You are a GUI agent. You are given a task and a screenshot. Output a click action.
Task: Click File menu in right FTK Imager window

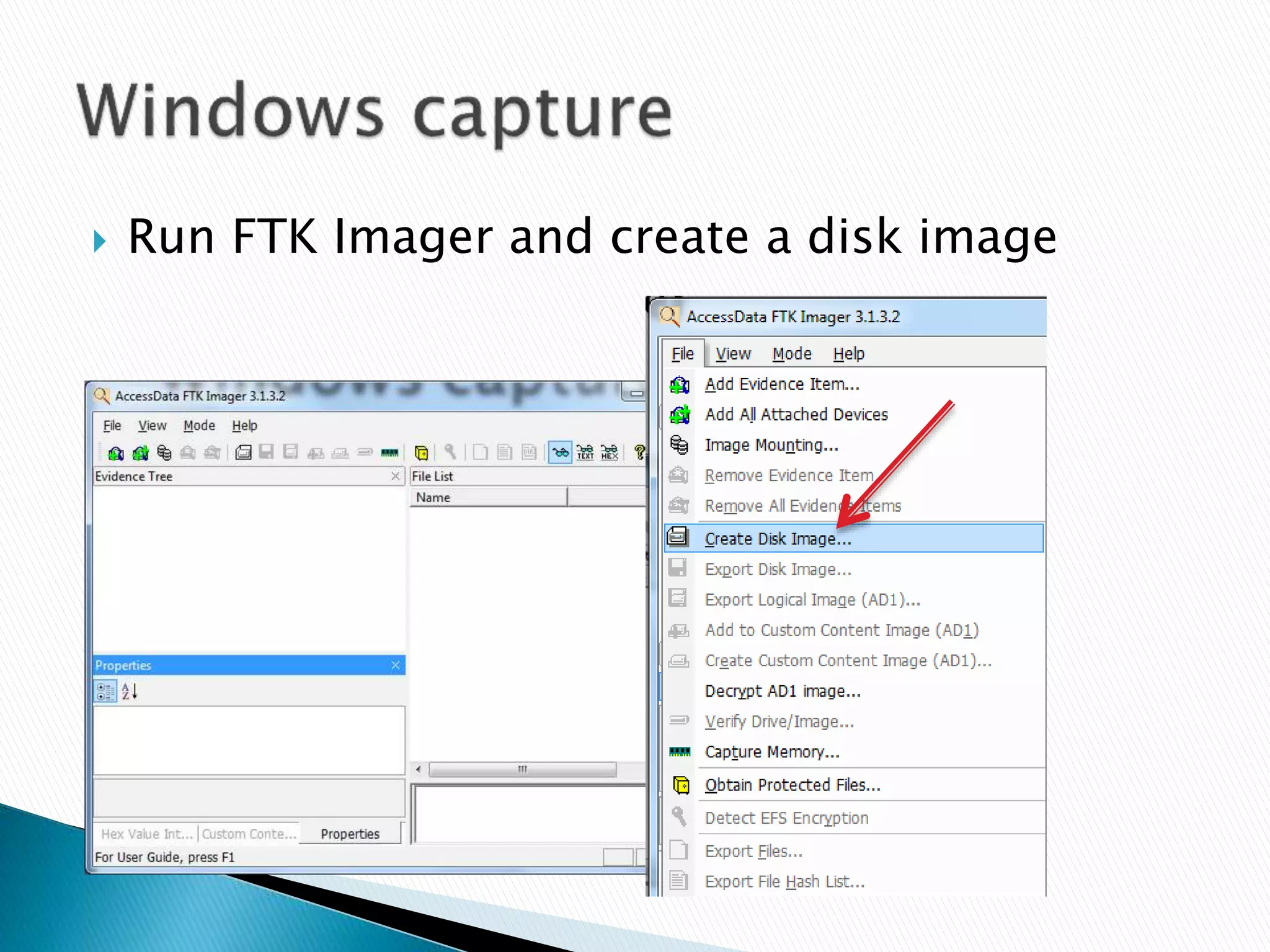click(683, 354)
